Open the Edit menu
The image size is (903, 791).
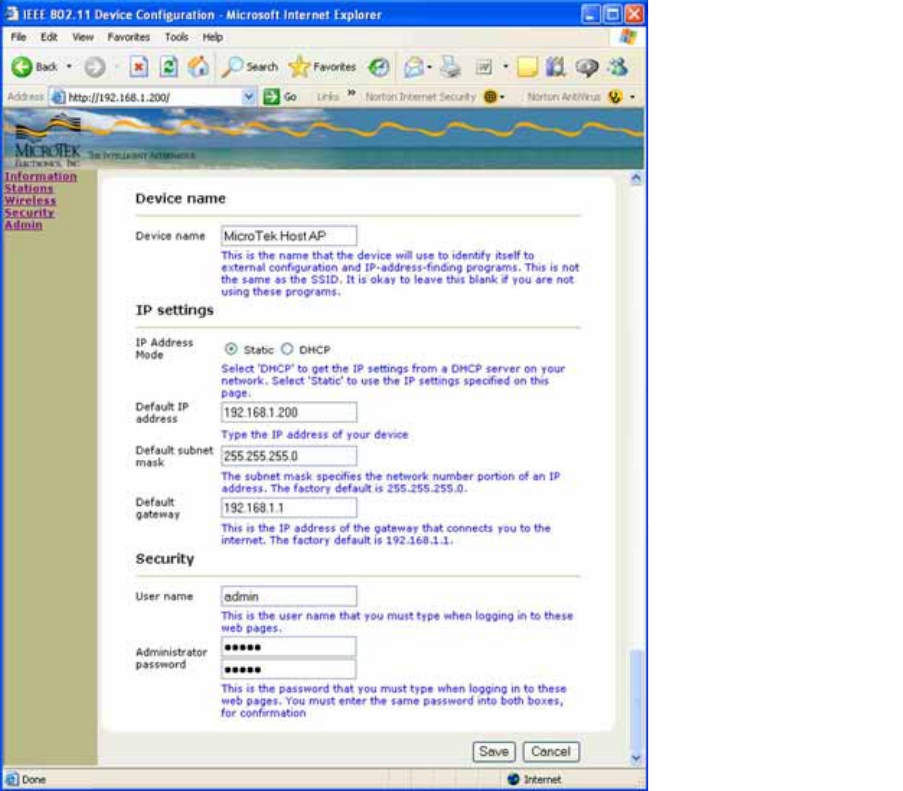48,37
